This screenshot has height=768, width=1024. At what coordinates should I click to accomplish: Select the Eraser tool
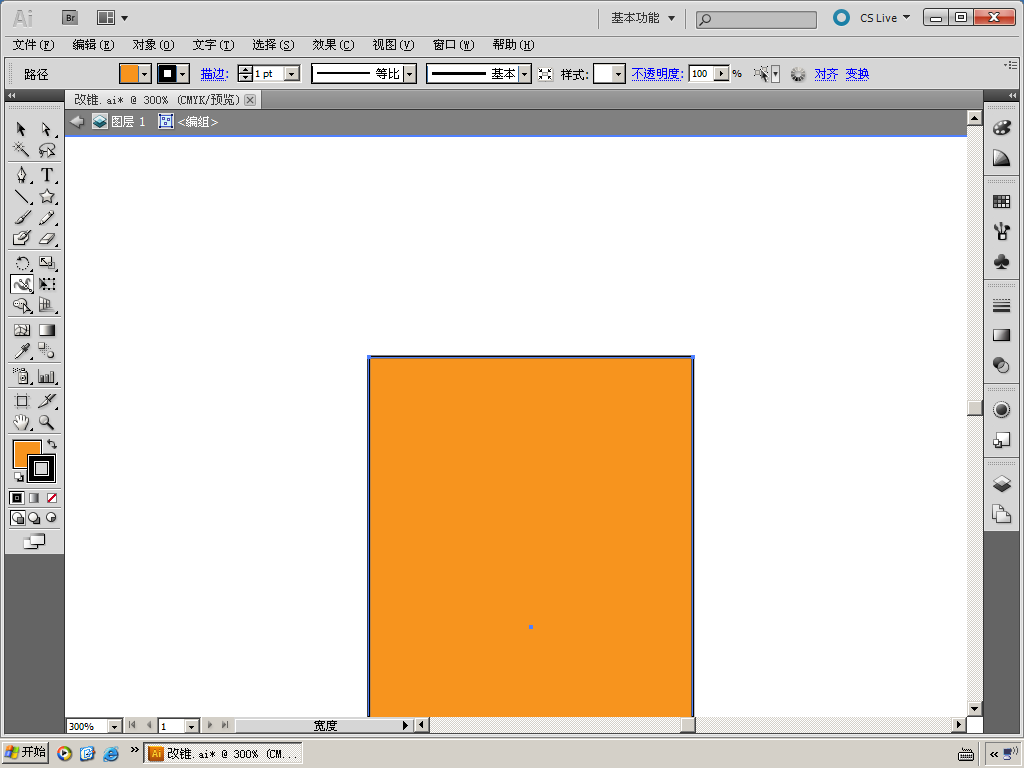pos(46,238)
